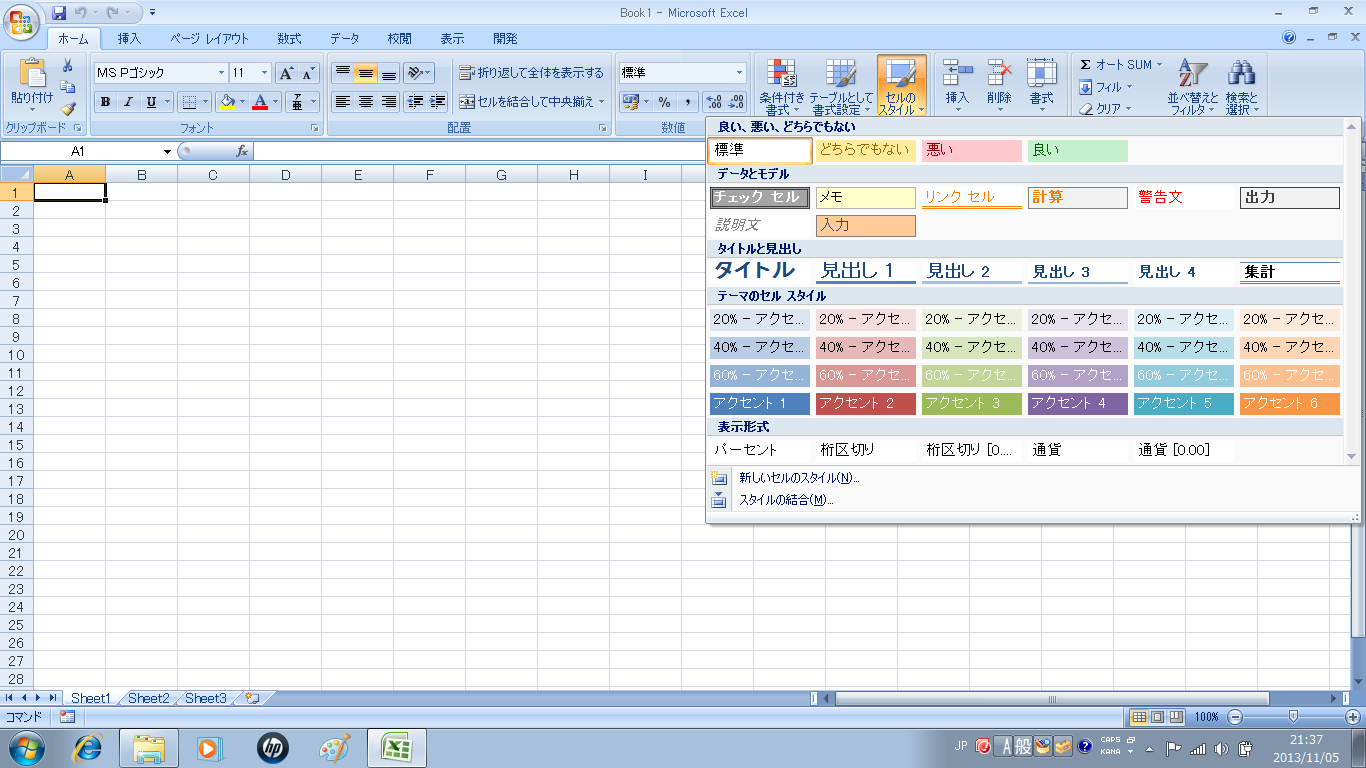Image resolution: width=1366 pixels, height=768 pixels.
Task: Open the font name dropdown
Action: [221, 73]
